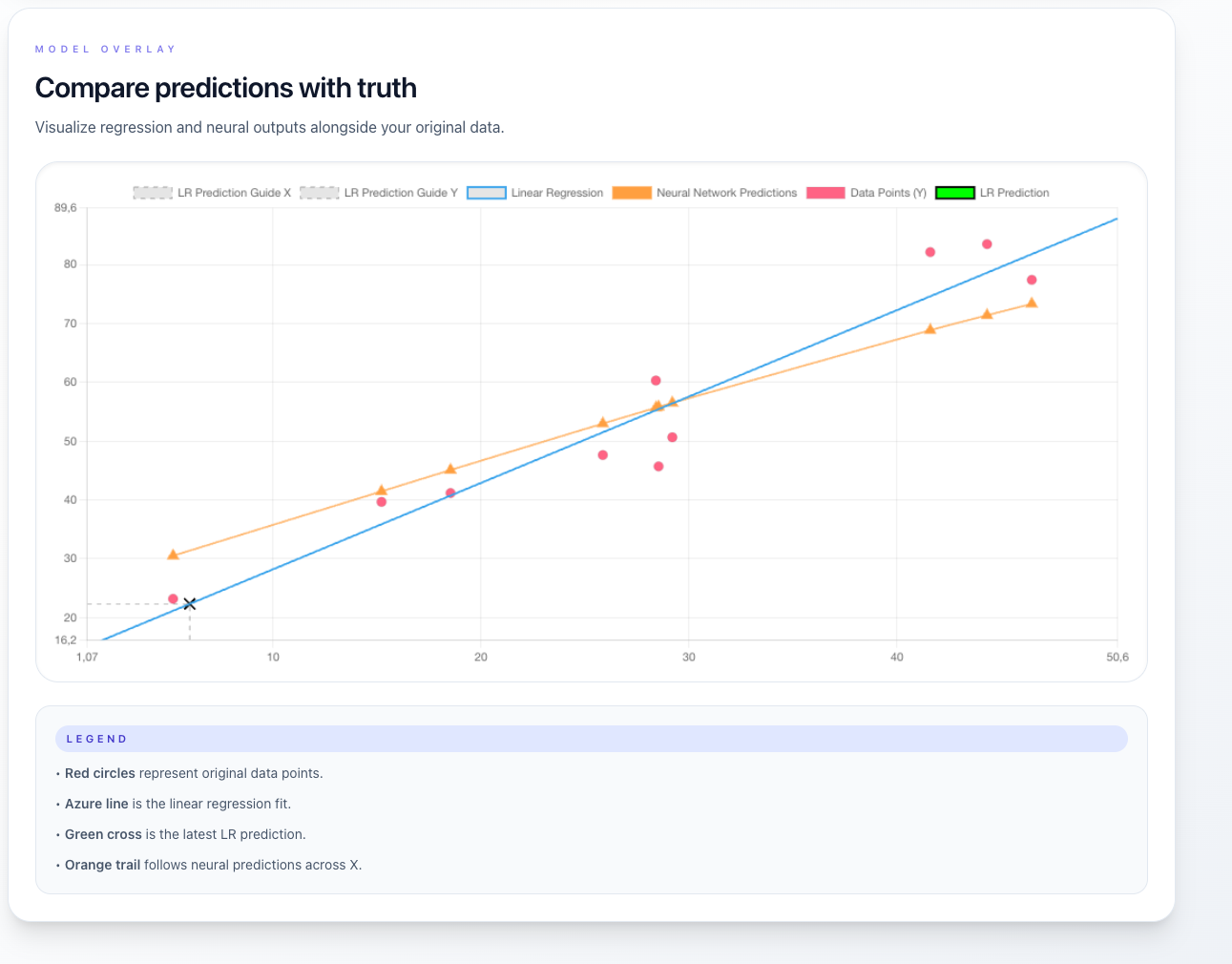
Task: Click the leftmost orange triangle marker
Action: coord(173,555)
